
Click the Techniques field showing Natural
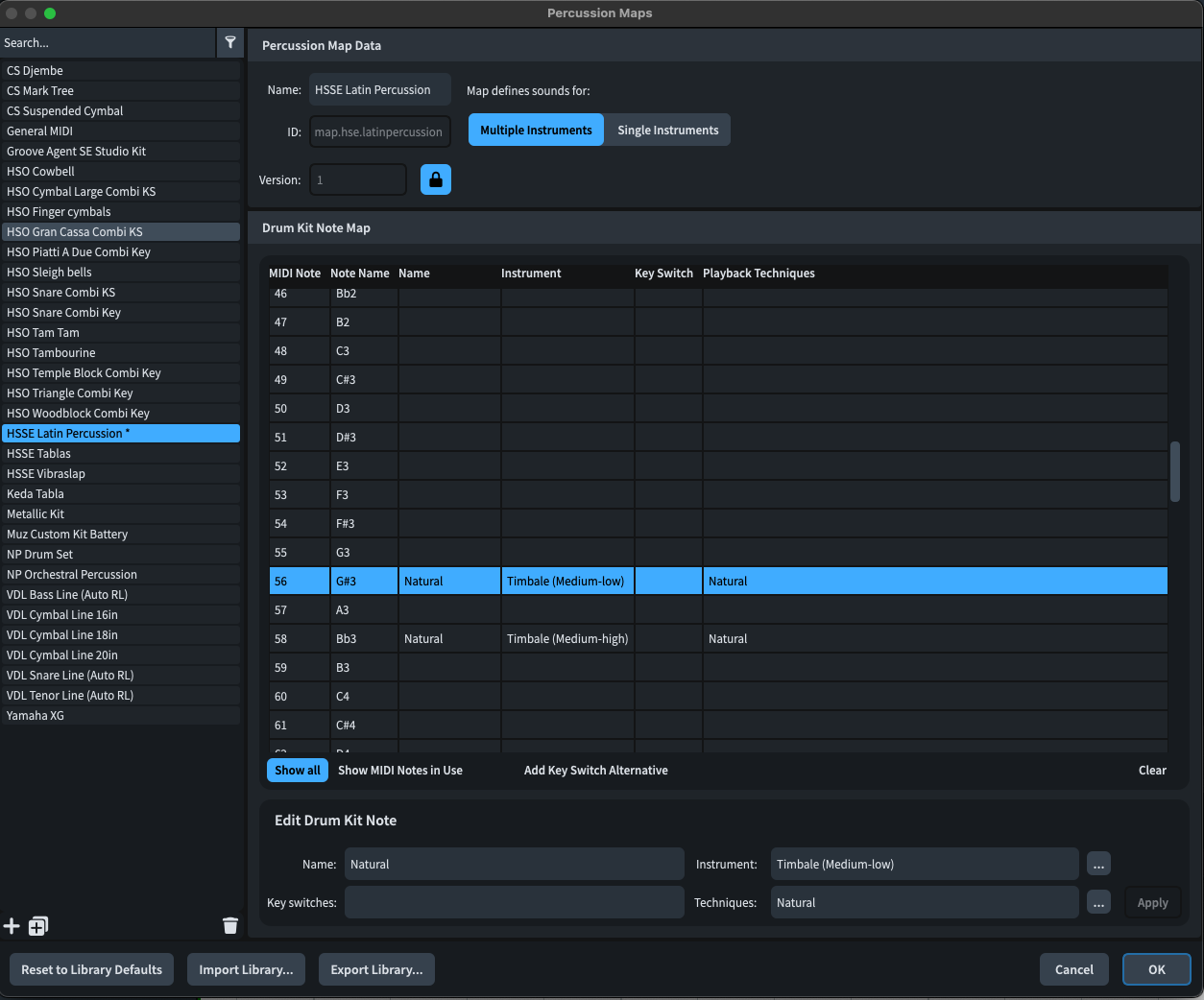[925, 902]
